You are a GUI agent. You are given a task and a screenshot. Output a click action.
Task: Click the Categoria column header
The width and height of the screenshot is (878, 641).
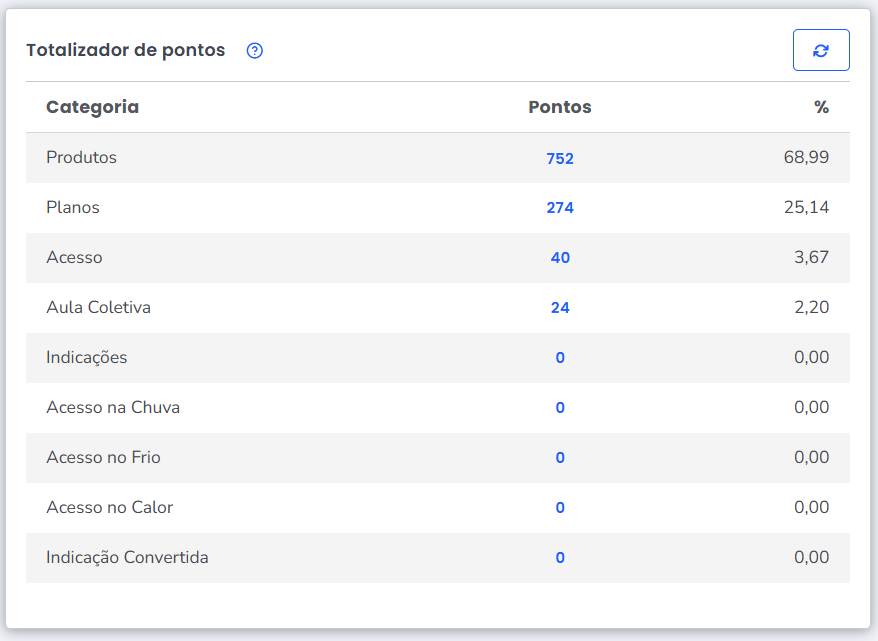coord(92,107)
